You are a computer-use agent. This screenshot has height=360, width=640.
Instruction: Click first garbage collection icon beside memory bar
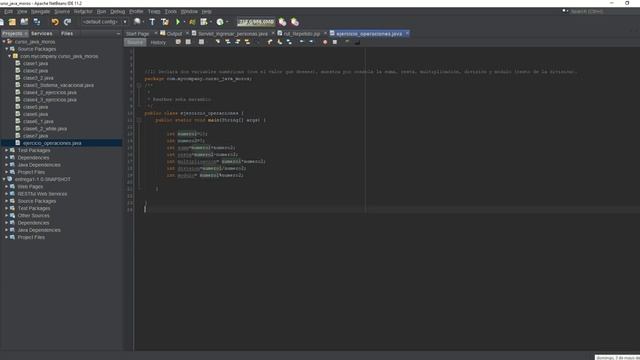pyautogui.click(x=282, y=22)
